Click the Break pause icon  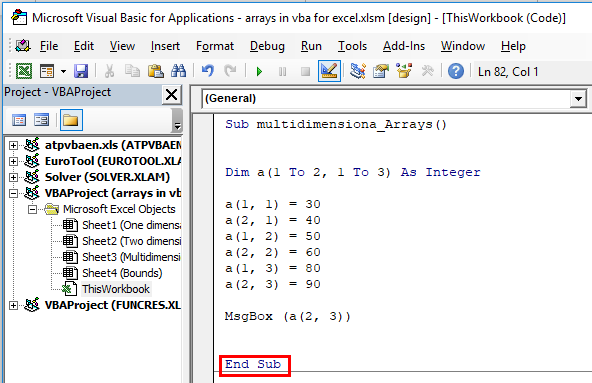282,71
